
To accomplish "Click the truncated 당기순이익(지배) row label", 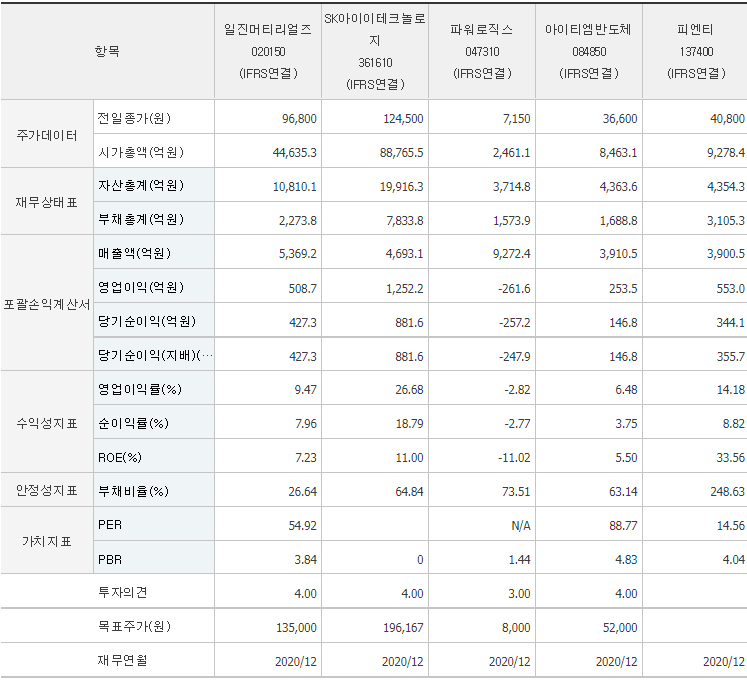I will click(155, 355).
